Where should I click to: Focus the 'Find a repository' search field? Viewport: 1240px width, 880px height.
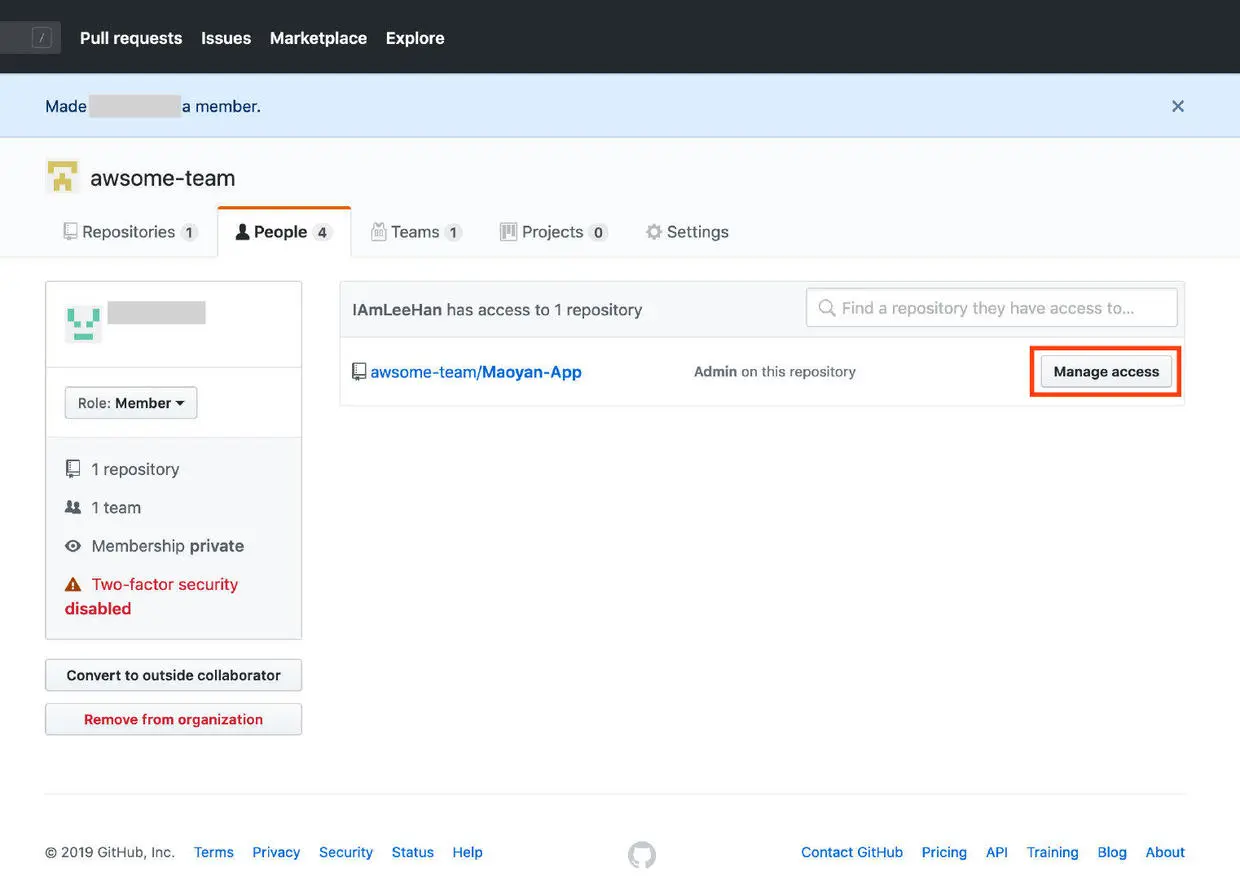pyautogui.click(x=992, y=308)
